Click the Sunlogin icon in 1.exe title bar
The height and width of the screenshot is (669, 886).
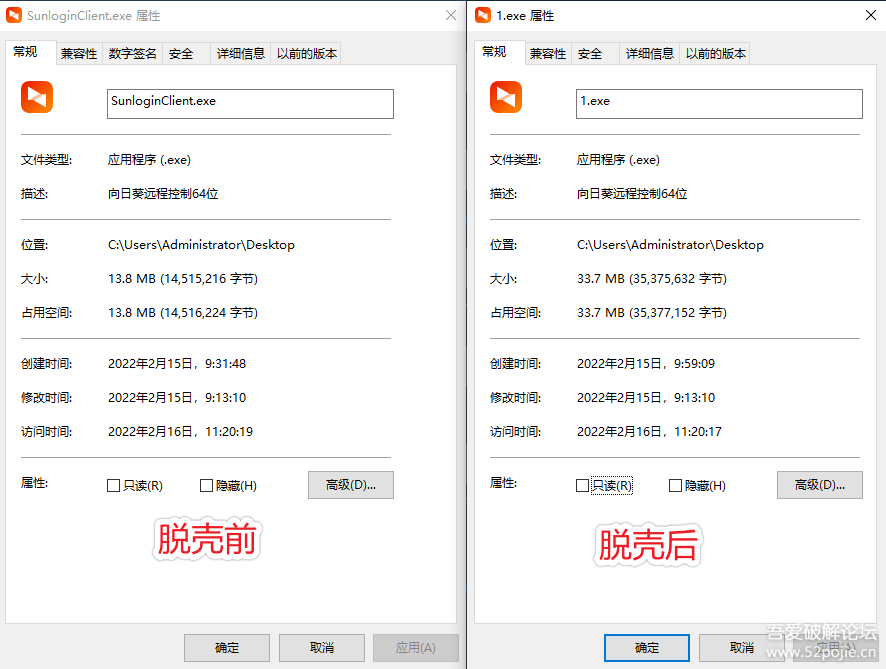(x=483, y=15)
